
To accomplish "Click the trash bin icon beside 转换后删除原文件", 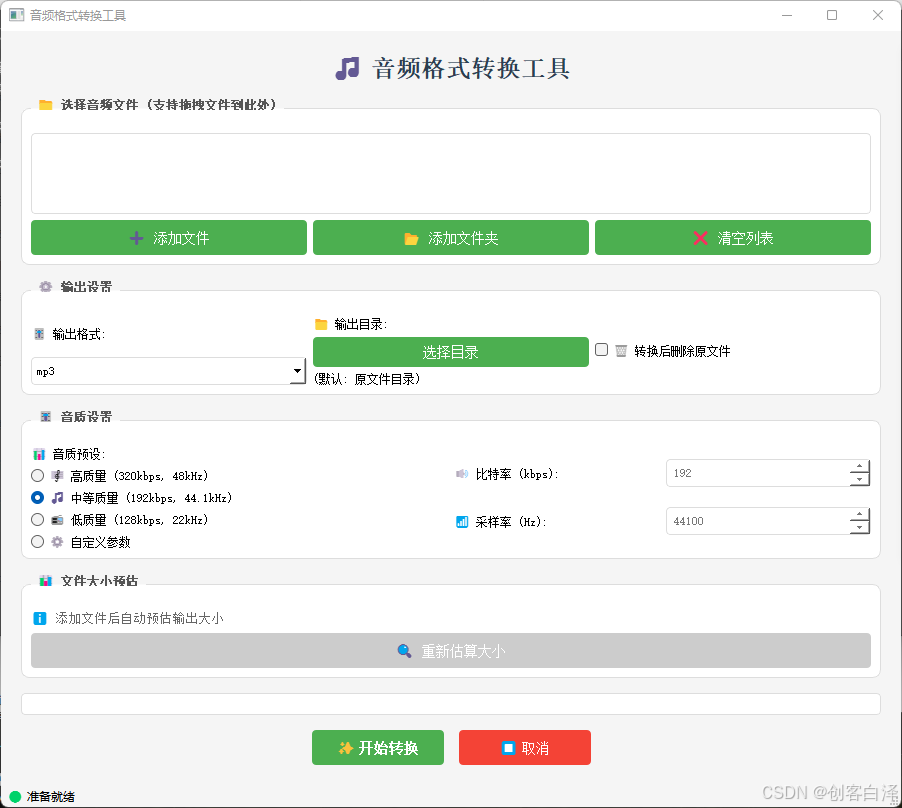I will pyautogui.click(x=621, y=351).
